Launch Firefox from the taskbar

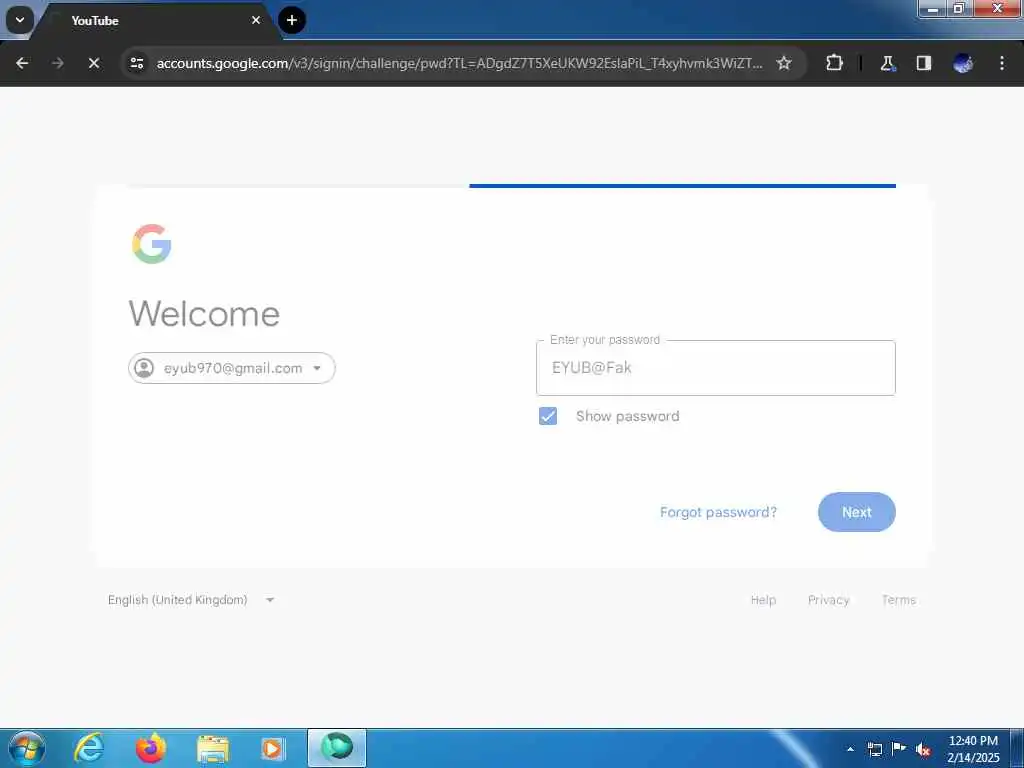pos(151,748)
